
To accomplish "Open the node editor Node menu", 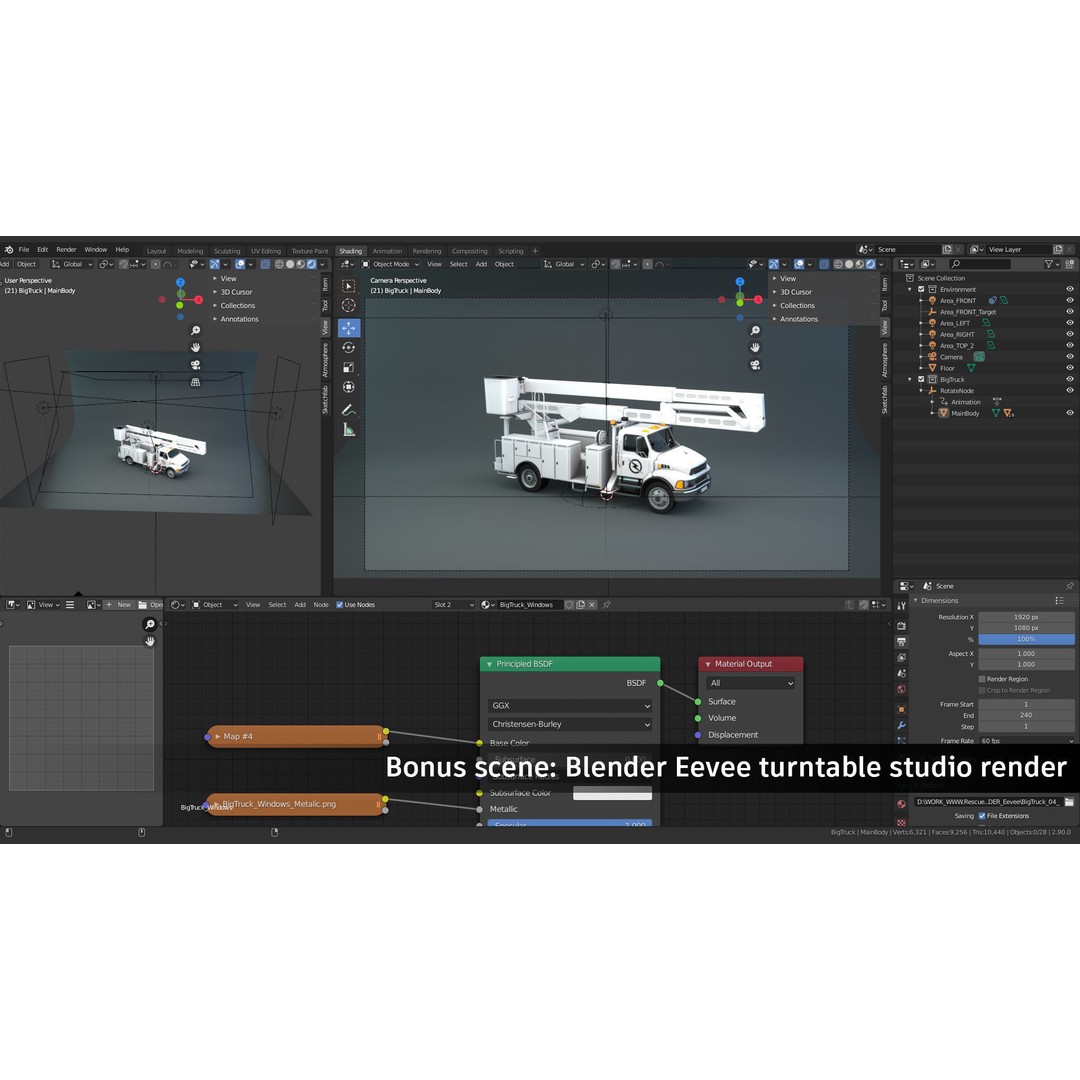I will (x=321, y=605).
